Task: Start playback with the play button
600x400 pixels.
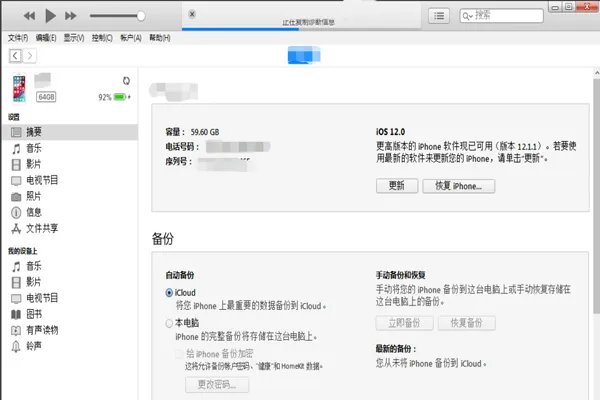Action: tap(50, 16)
